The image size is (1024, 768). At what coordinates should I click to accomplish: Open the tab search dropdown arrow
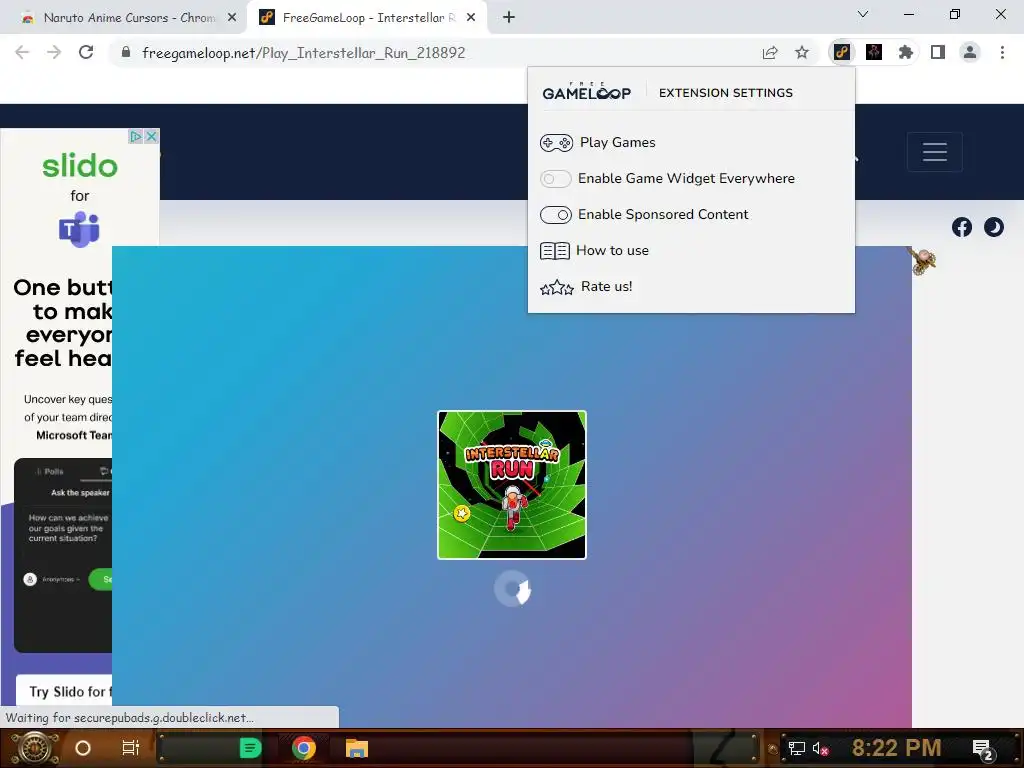pyautogui.click(x=863, y=14)
